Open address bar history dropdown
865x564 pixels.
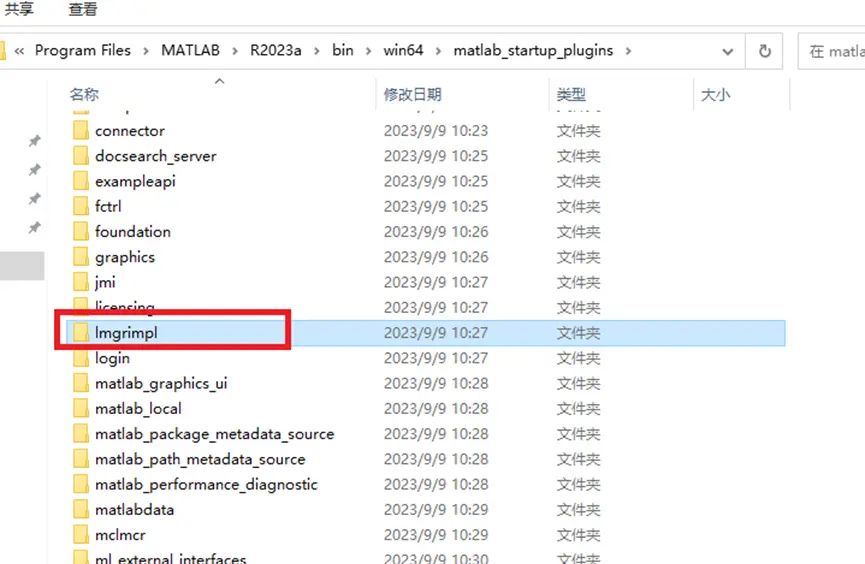tap(728, 52)
